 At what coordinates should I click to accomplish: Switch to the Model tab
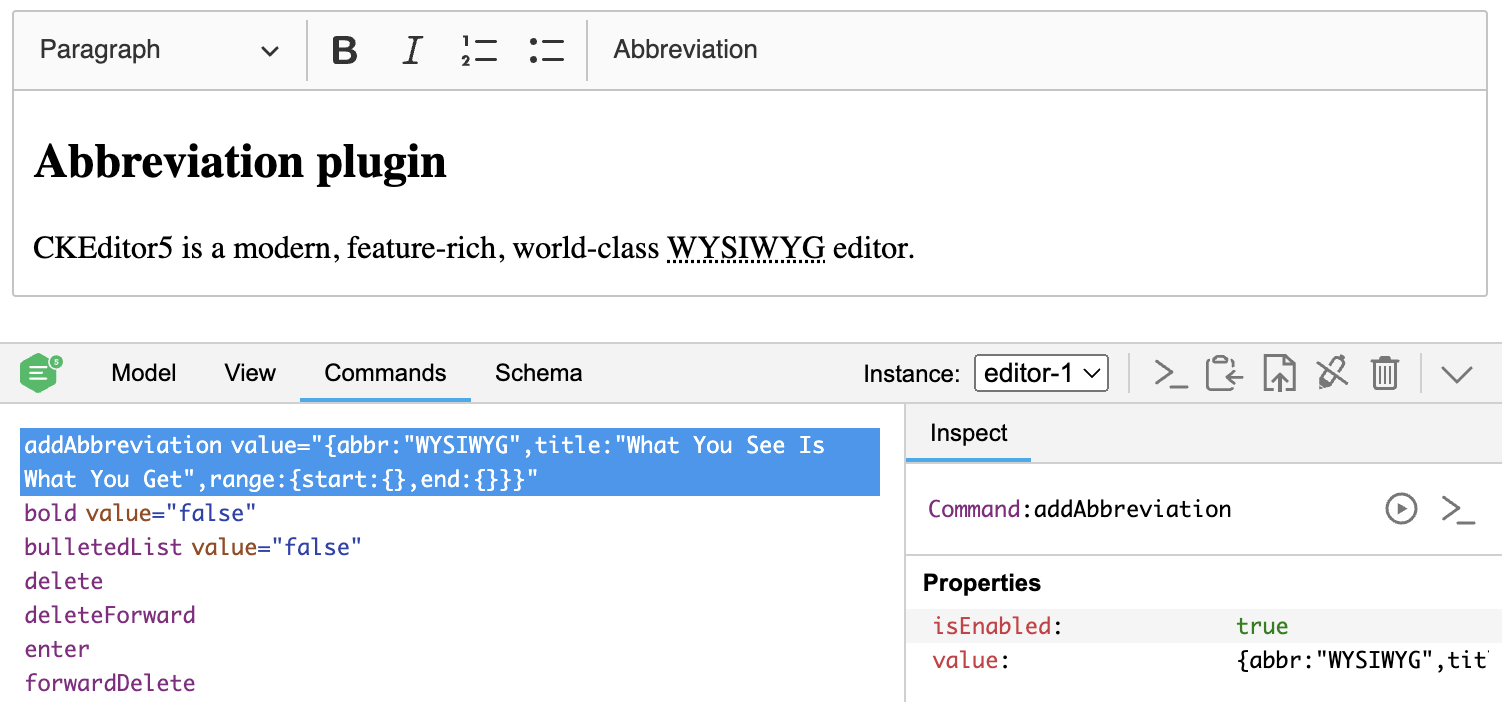(143, 373)
